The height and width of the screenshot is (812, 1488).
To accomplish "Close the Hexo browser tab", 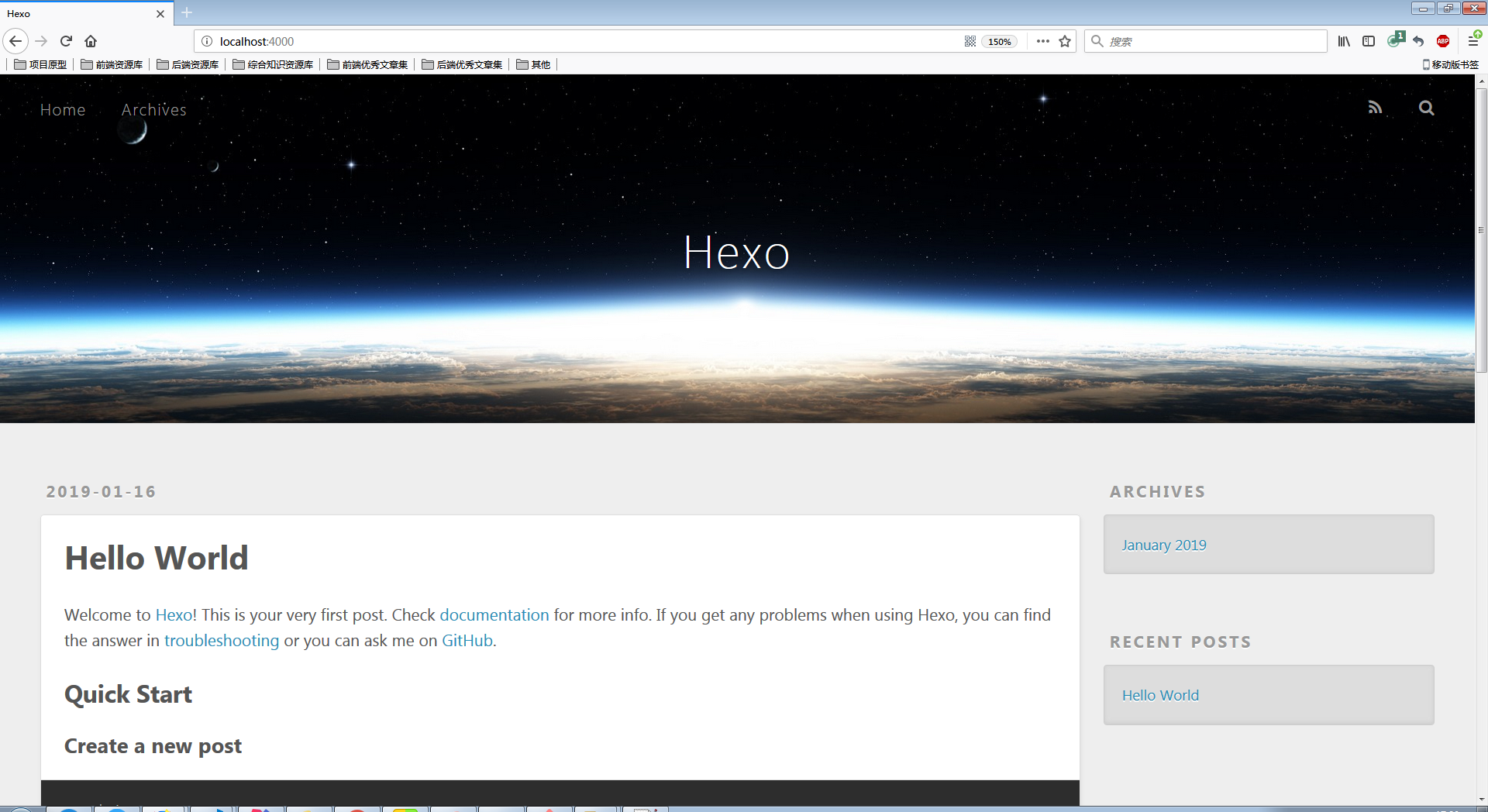I will point(160,14).
